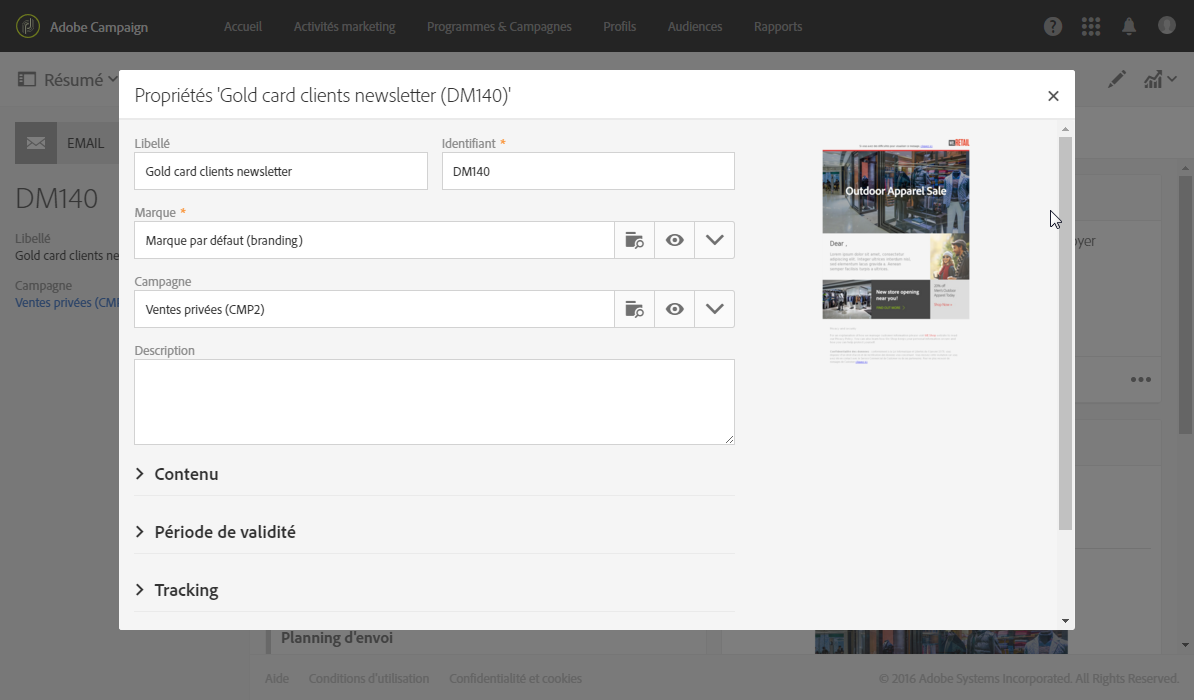Screen dimensions: 1194x700
Task: Click in the Marque text field
Action: coord(375,240)
